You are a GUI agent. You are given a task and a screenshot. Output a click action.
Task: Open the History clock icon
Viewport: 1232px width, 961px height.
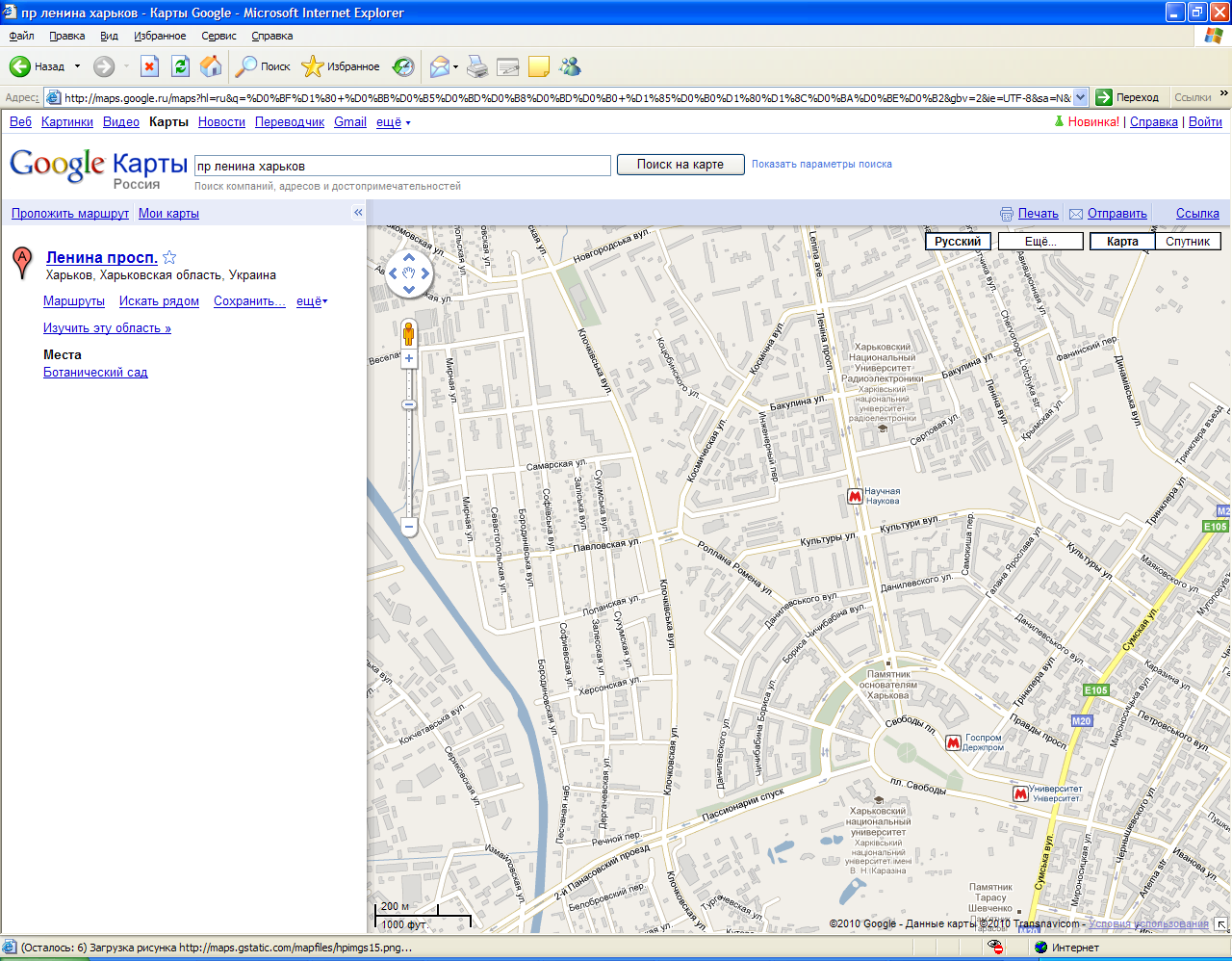pos(403,66)
